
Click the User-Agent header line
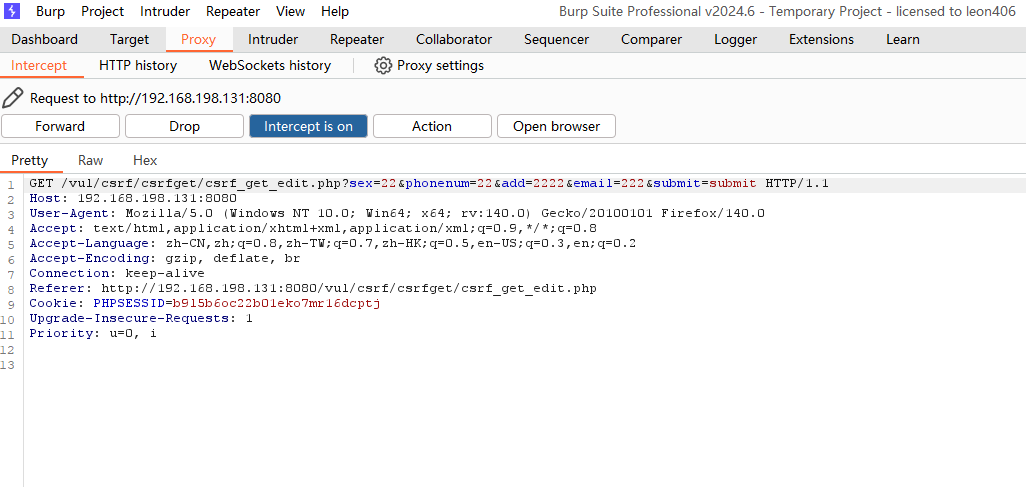397,213
